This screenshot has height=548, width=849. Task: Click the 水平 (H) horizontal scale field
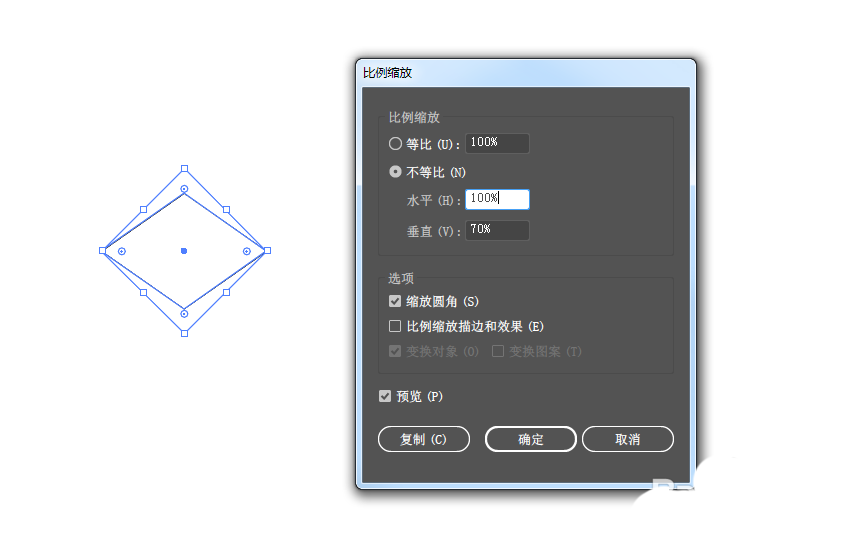497,199
